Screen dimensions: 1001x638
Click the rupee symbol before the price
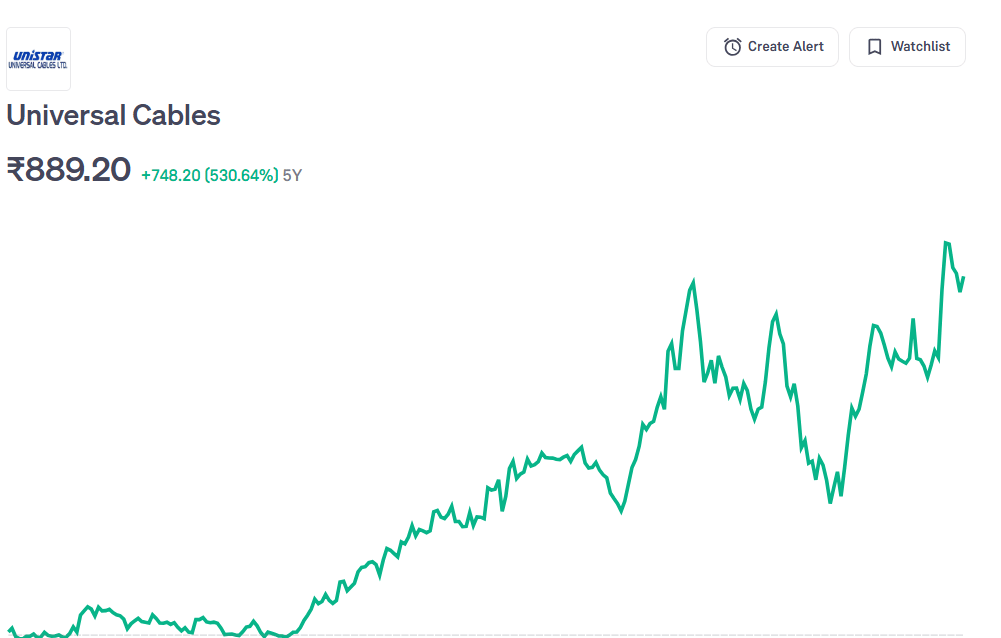(x=15, y=170)
